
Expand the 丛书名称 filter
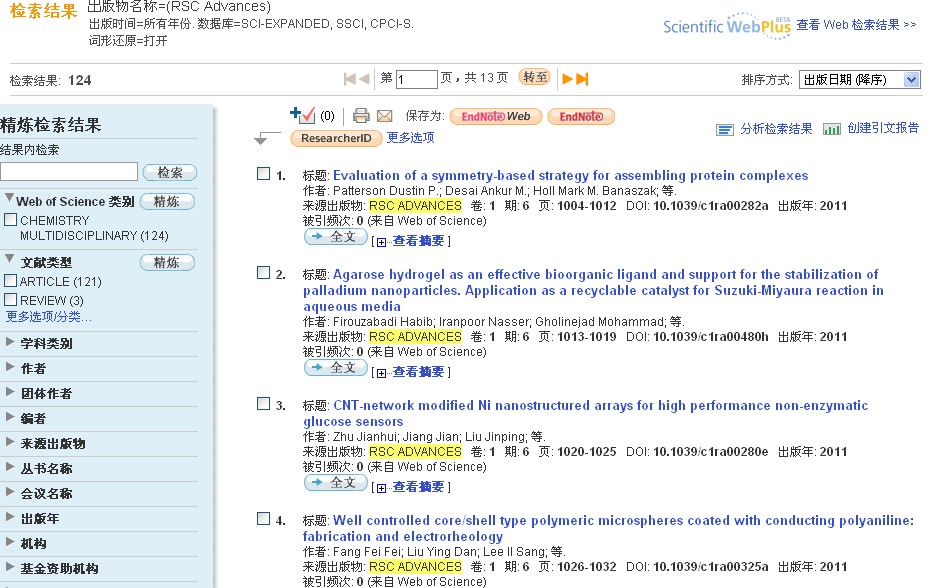point(10,467)
